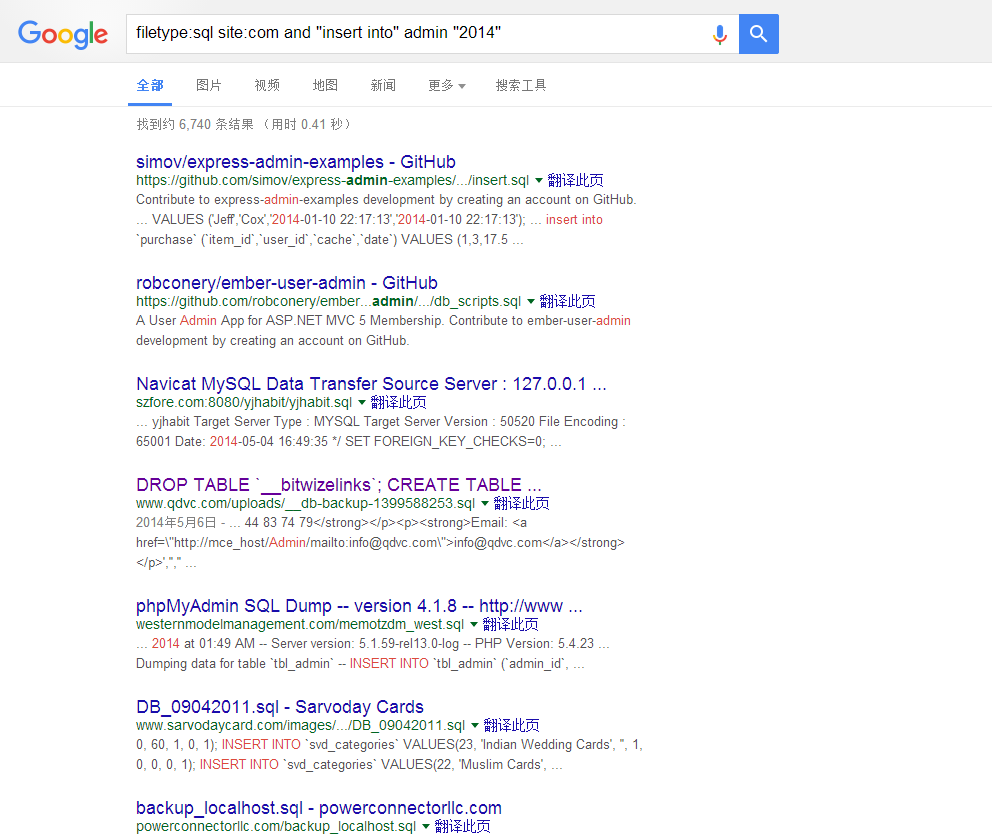Click the szfore.com:8080/yjhabit/yjhabit.sql URL text

click(x=244, y=403)
